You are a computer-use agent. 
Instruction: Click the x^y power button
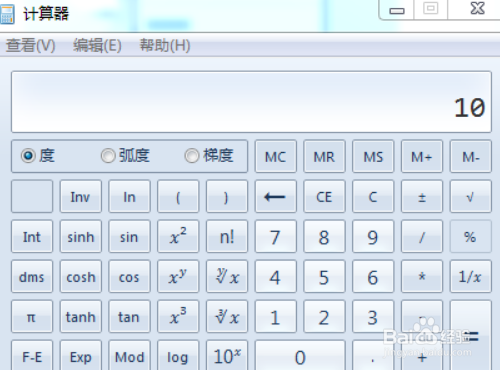pyautogui.click(x=178, y=277)
